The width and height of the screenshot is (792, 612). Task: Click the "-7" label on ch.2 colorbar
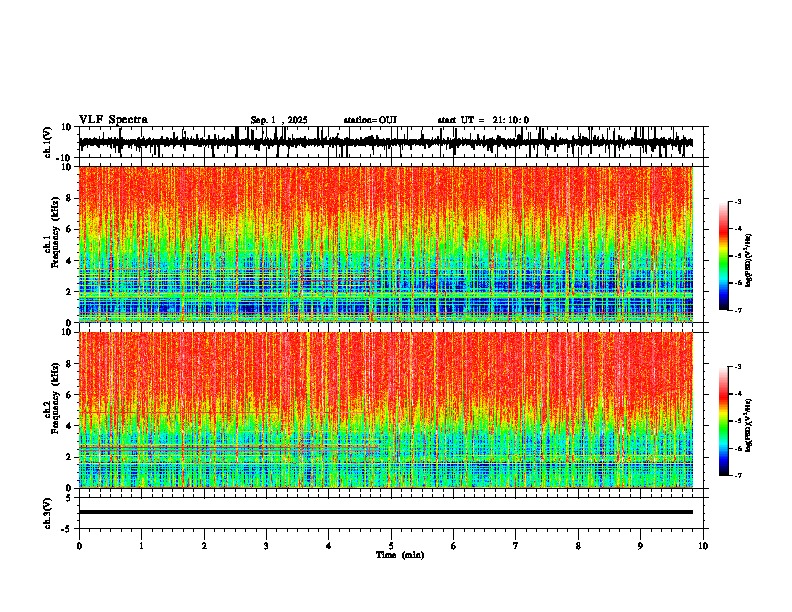[737, 475]
